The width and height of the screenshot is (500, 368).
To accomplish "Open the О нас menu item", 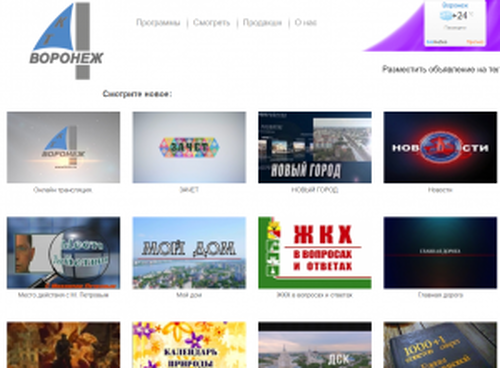I will point(306,23).
